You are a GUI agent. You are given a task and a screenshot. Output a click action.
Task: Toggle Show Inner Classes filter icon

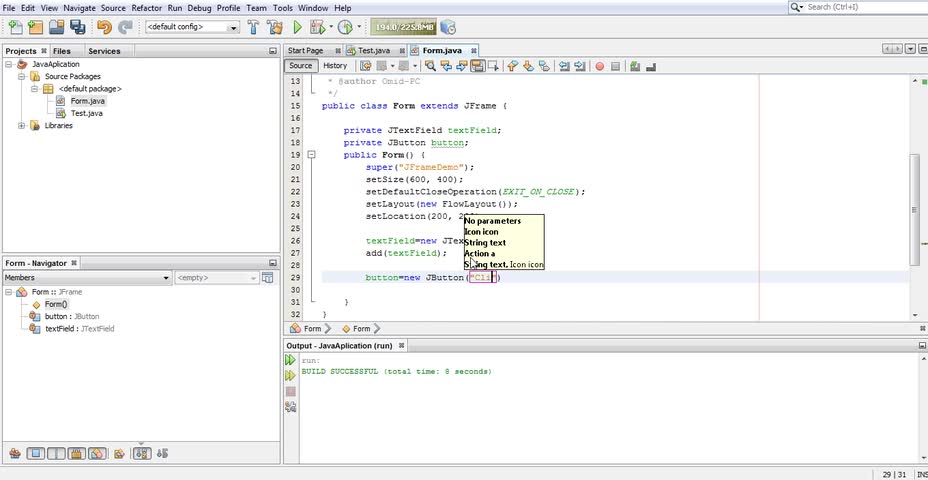97,453
